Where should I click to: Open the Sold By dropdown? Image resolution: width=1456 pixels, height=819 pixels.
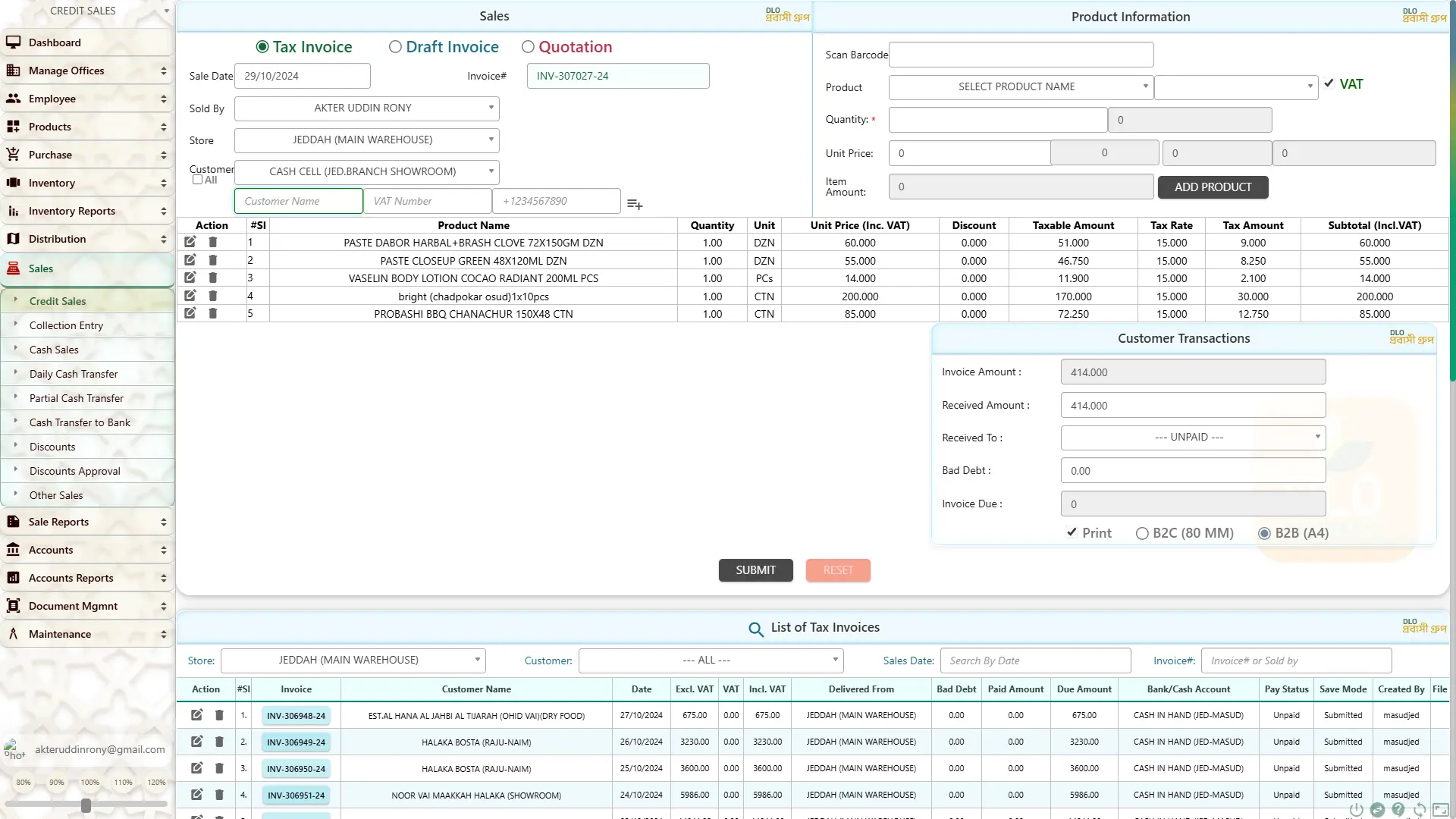click(x=366, y=108)
